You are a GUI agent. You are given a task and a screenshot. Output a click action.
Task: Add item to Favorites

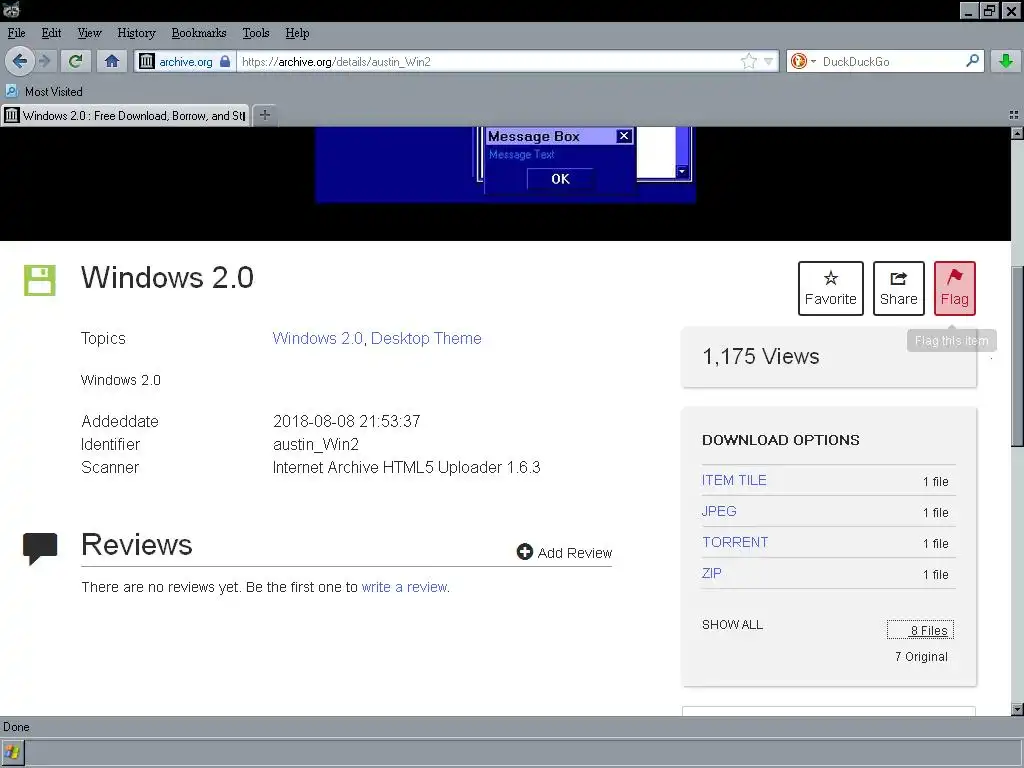(x=831, y=288)
